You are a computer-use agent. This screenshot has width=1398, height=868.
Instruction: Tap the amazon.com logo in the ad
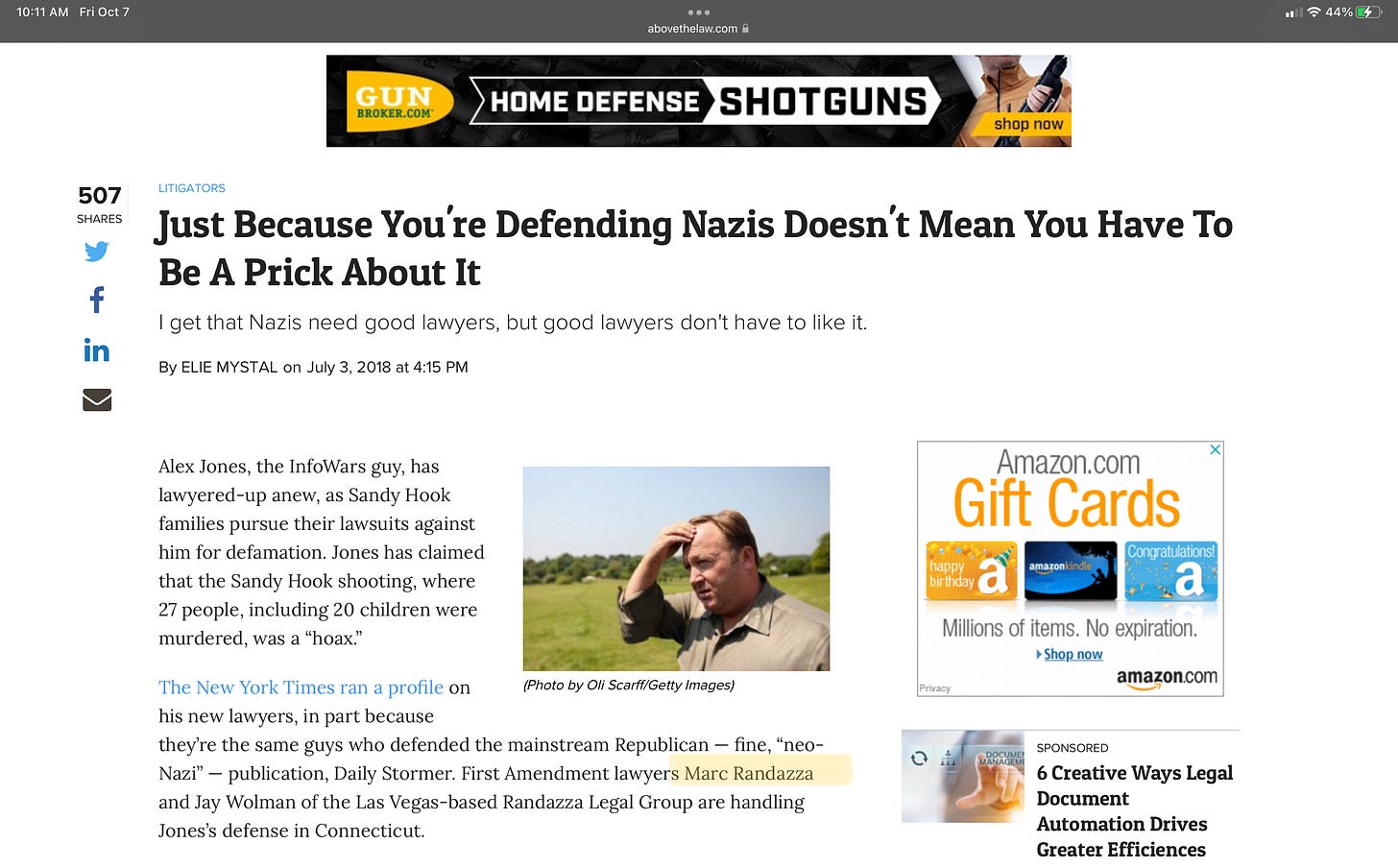[x=1167, y=677]
